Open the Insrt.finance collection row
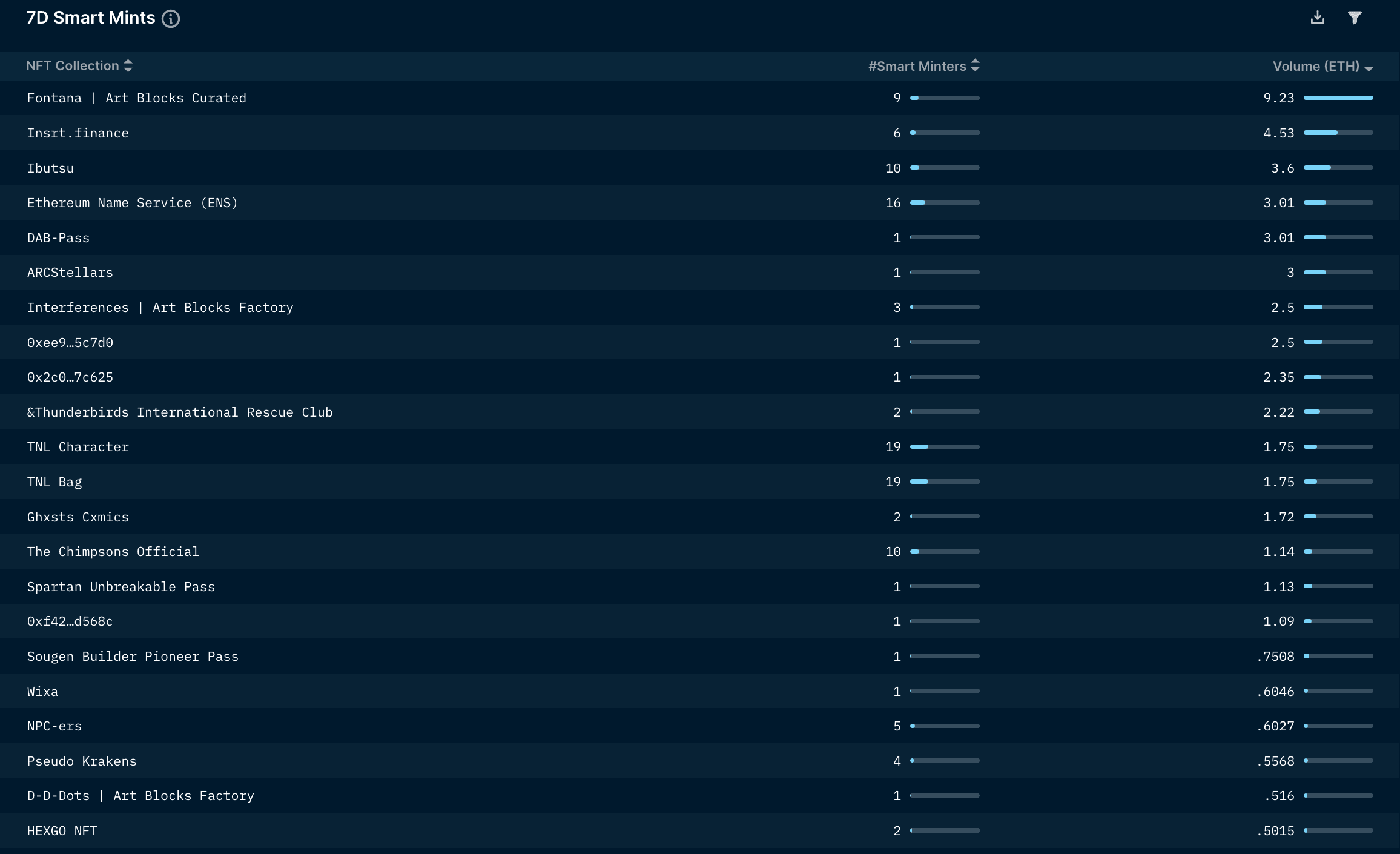The width and height of the screenshot is (1400, 854). click(78, 133)
